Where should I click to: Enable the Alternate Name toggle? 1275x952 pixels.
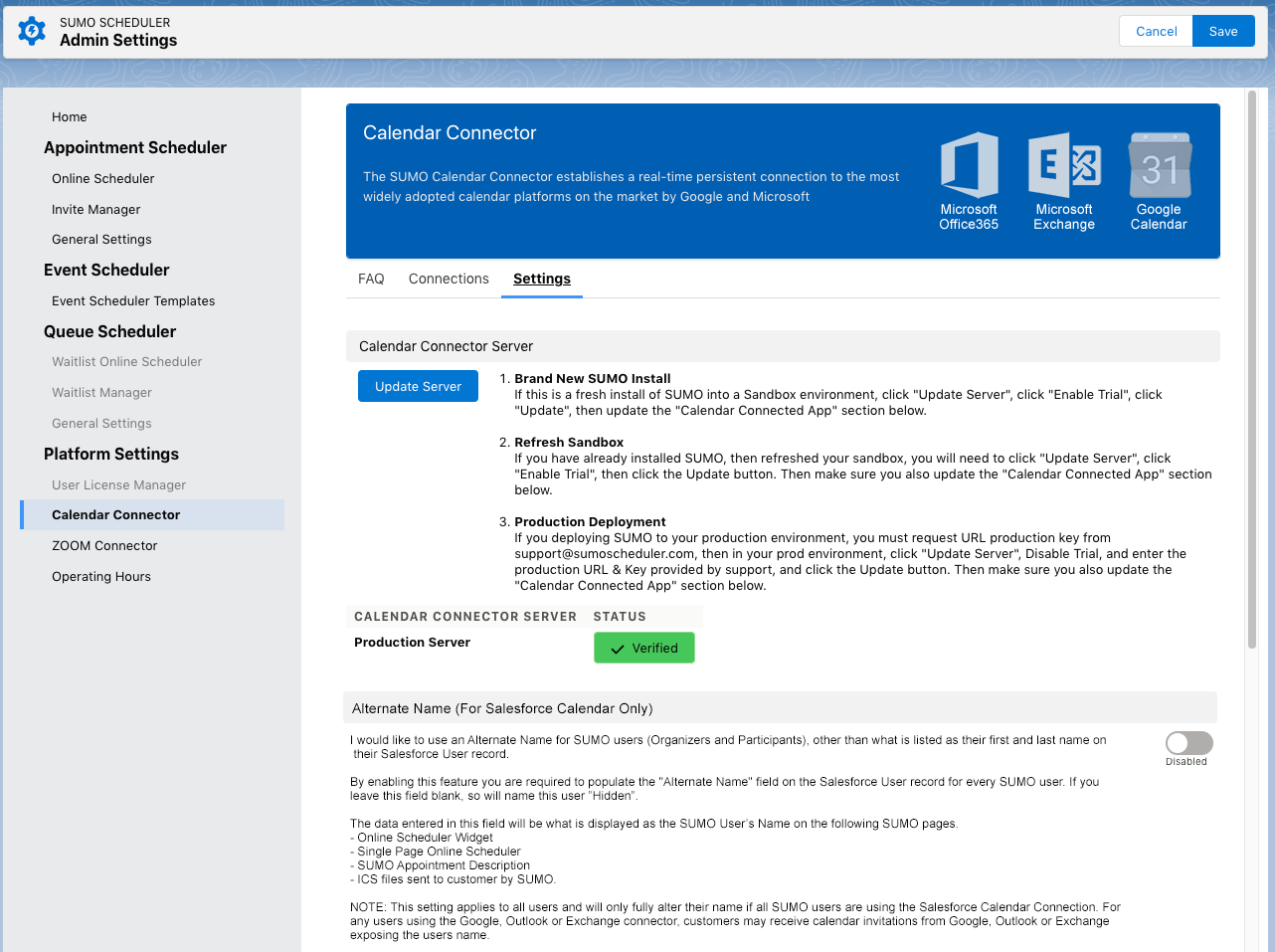click(x=1188, y=743)
